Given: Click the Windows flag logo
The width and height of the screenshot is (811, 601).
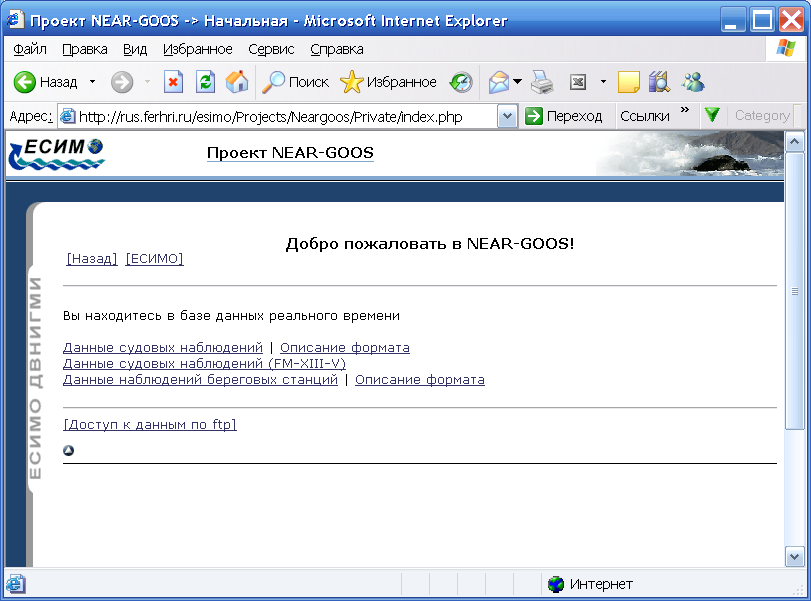Looking at the screenshot, I should coord(786,49).
